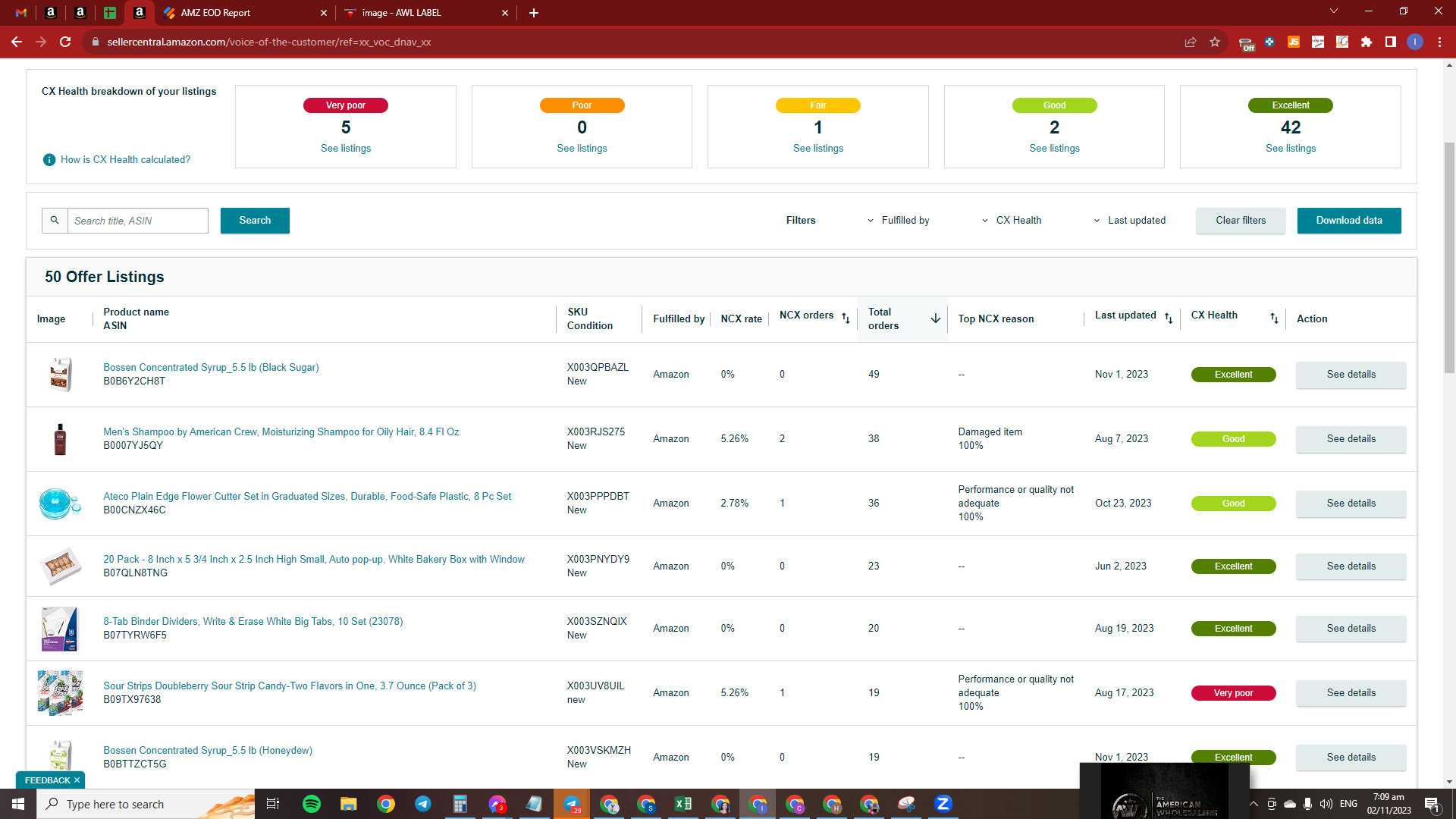Open 20 Pack White Bakery Box link
Image resolution: width=1456 pixels, height=819 pixels.
(x=314, y=559)
